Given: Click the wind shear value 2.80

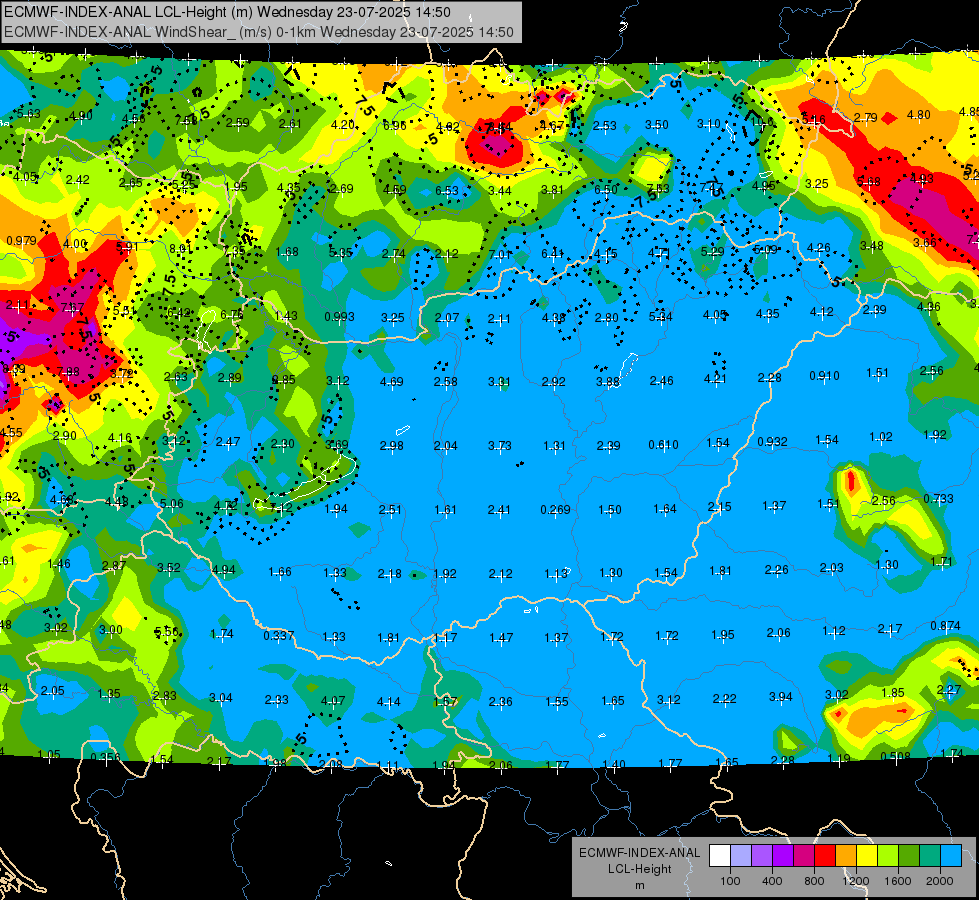Looking at the screenshot, I should [x=606, y=317].
